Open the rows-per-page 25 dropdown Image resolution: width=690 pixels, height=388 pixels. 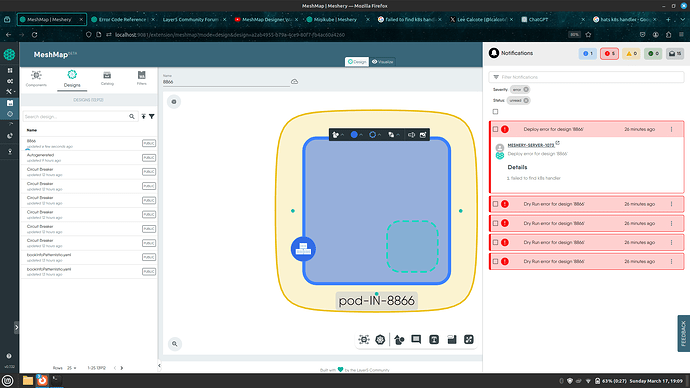click(71, 368)
